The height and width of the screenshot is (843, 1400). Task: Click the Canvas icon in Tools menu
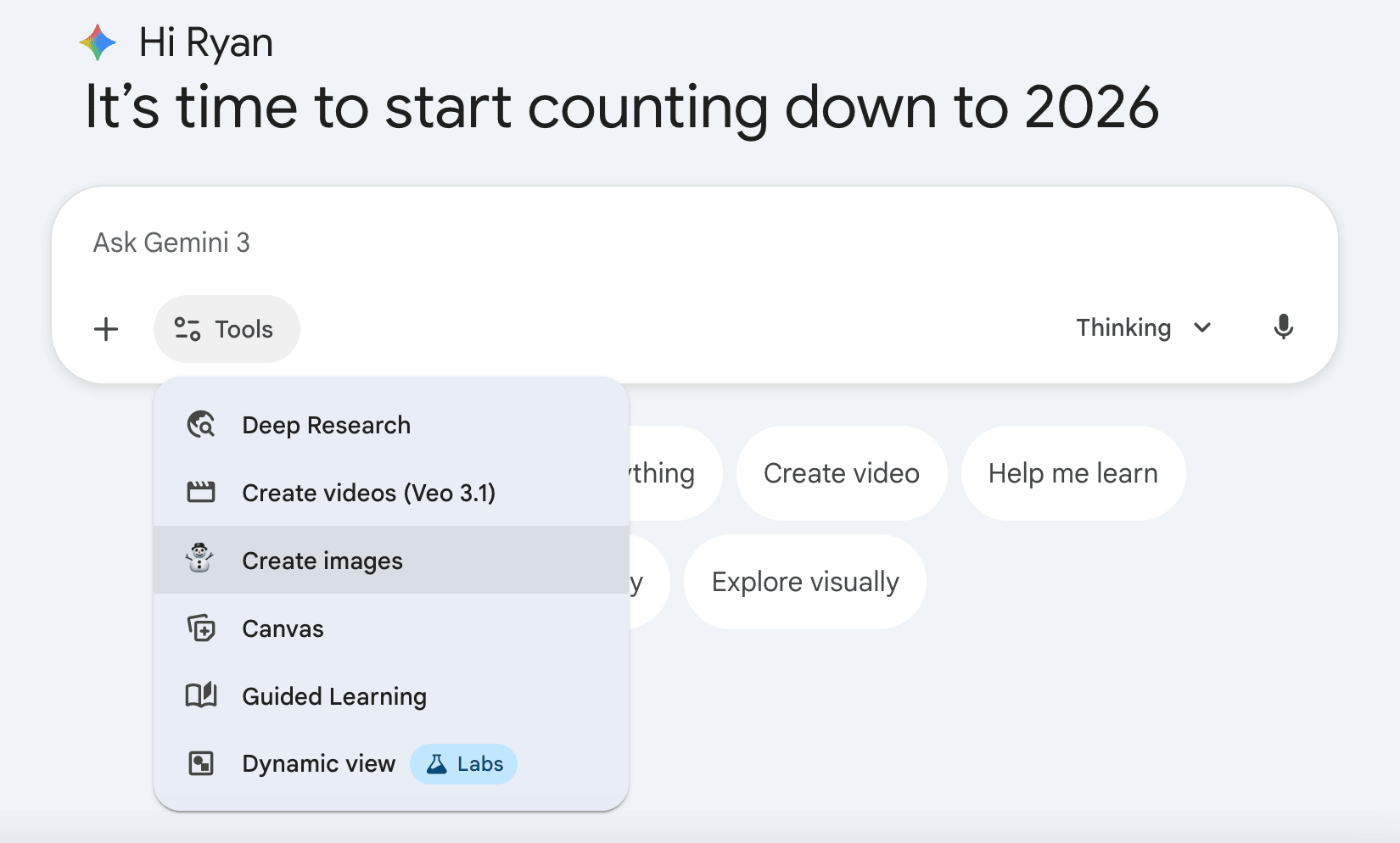201,628
